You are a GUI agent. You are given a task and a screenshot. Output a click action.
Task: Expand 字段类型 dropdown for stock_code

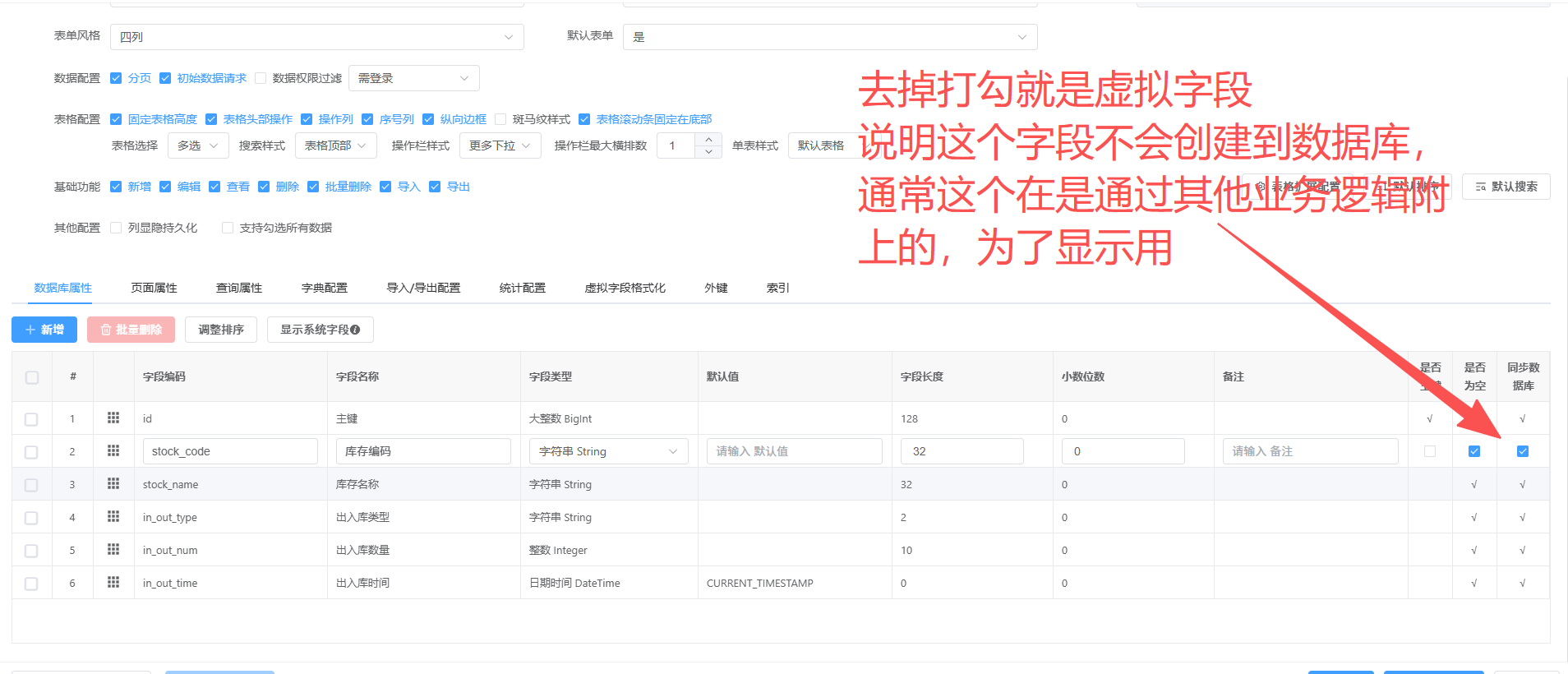(608, 451)
